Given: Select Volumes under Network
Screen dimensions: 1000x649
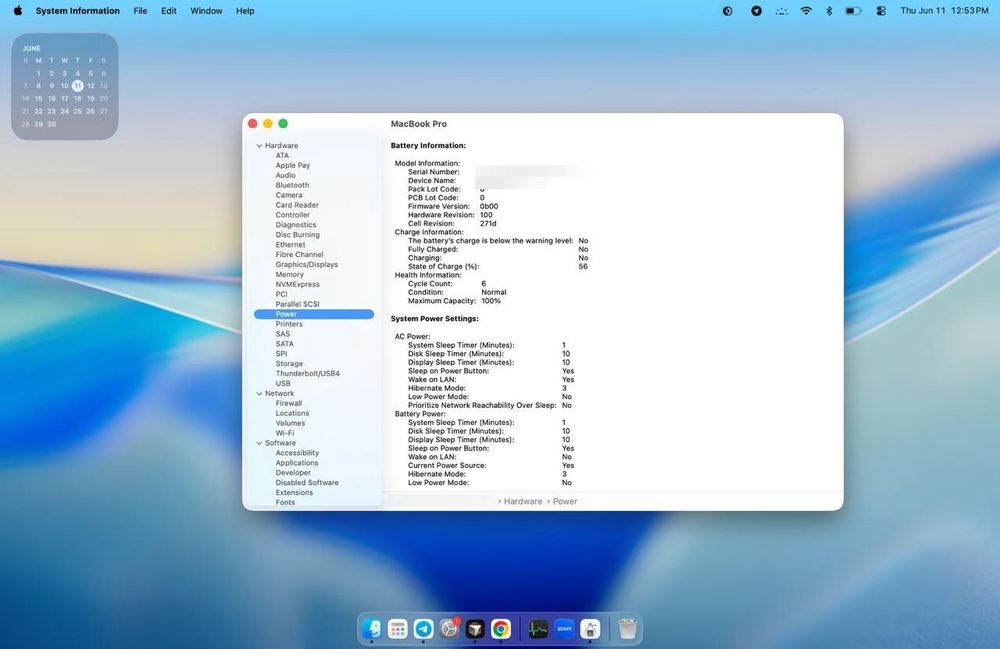Looking at the screenshot, I should click(290, 423).
